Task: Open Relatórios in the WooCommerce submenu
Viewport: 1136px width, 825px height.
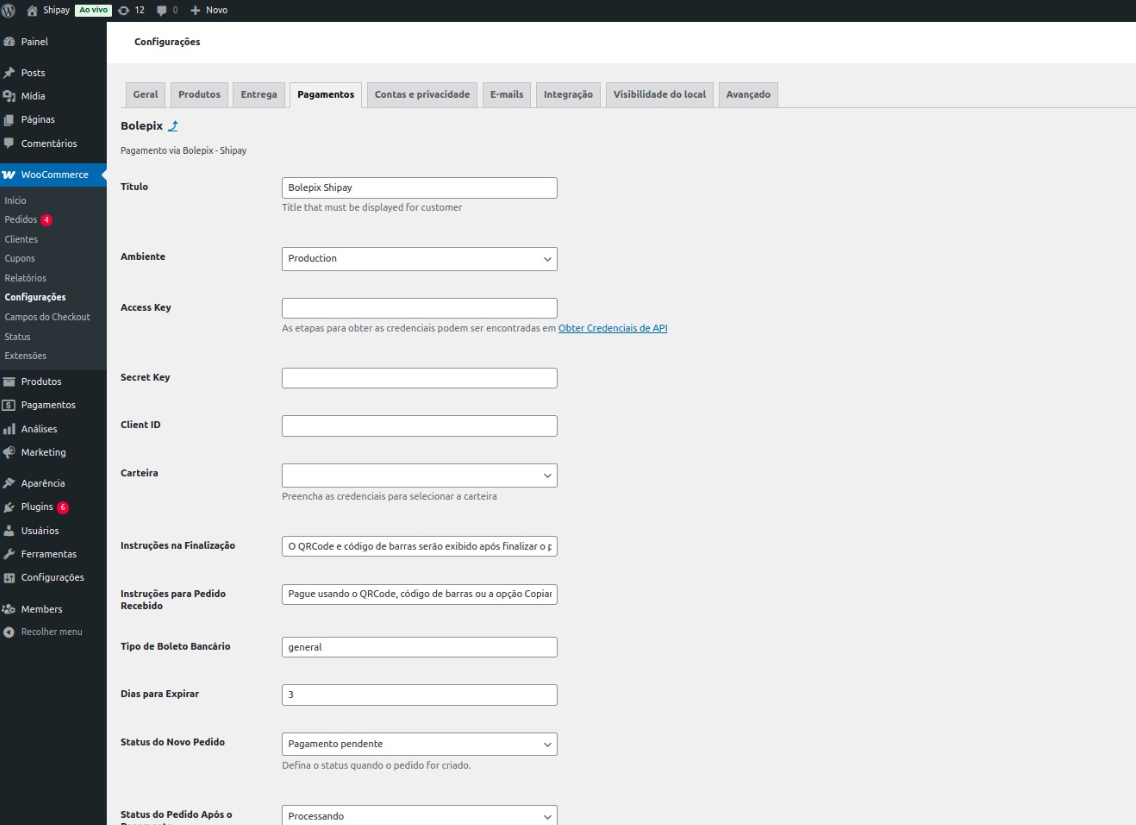Action: [25, 278]
